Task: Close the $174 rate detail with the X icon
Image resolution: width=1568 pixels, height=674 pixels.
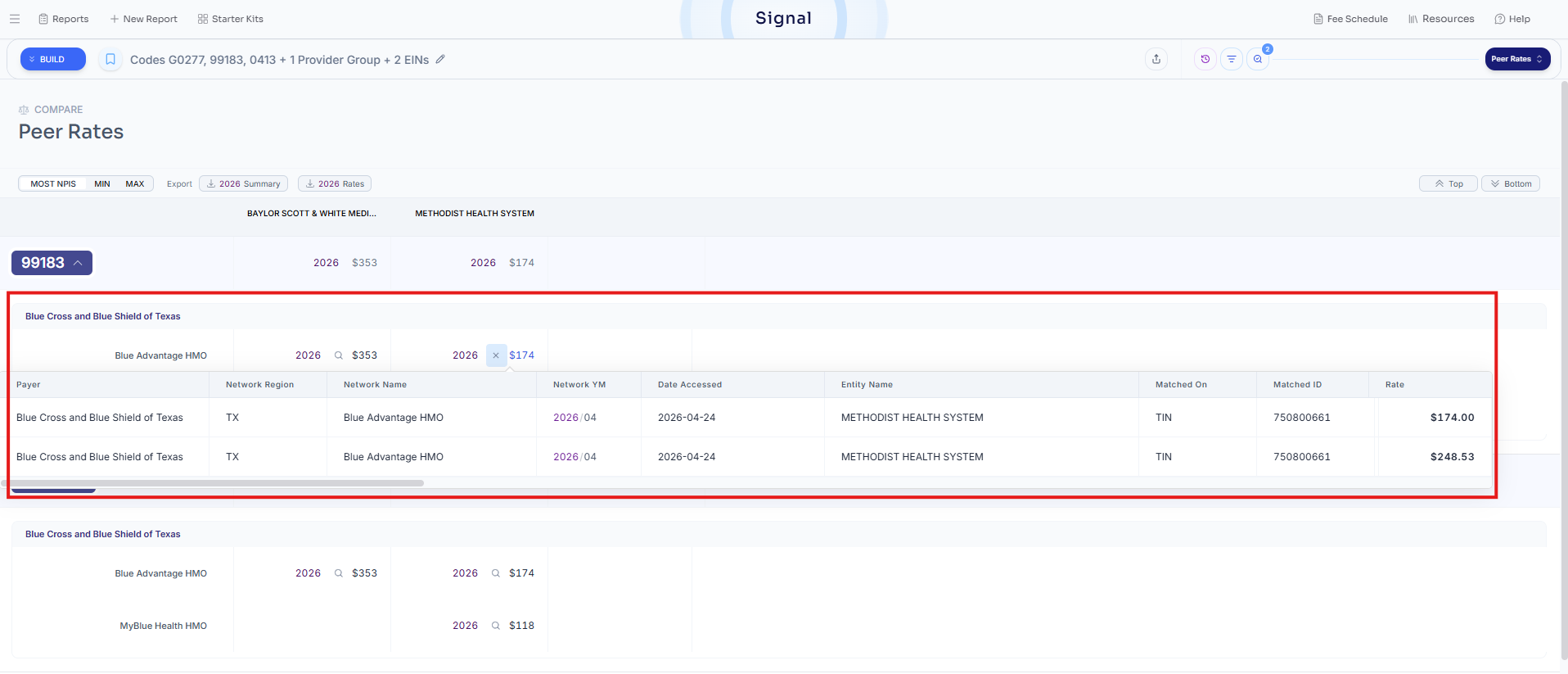Action: pyautogui.click(x=496, y=355)
